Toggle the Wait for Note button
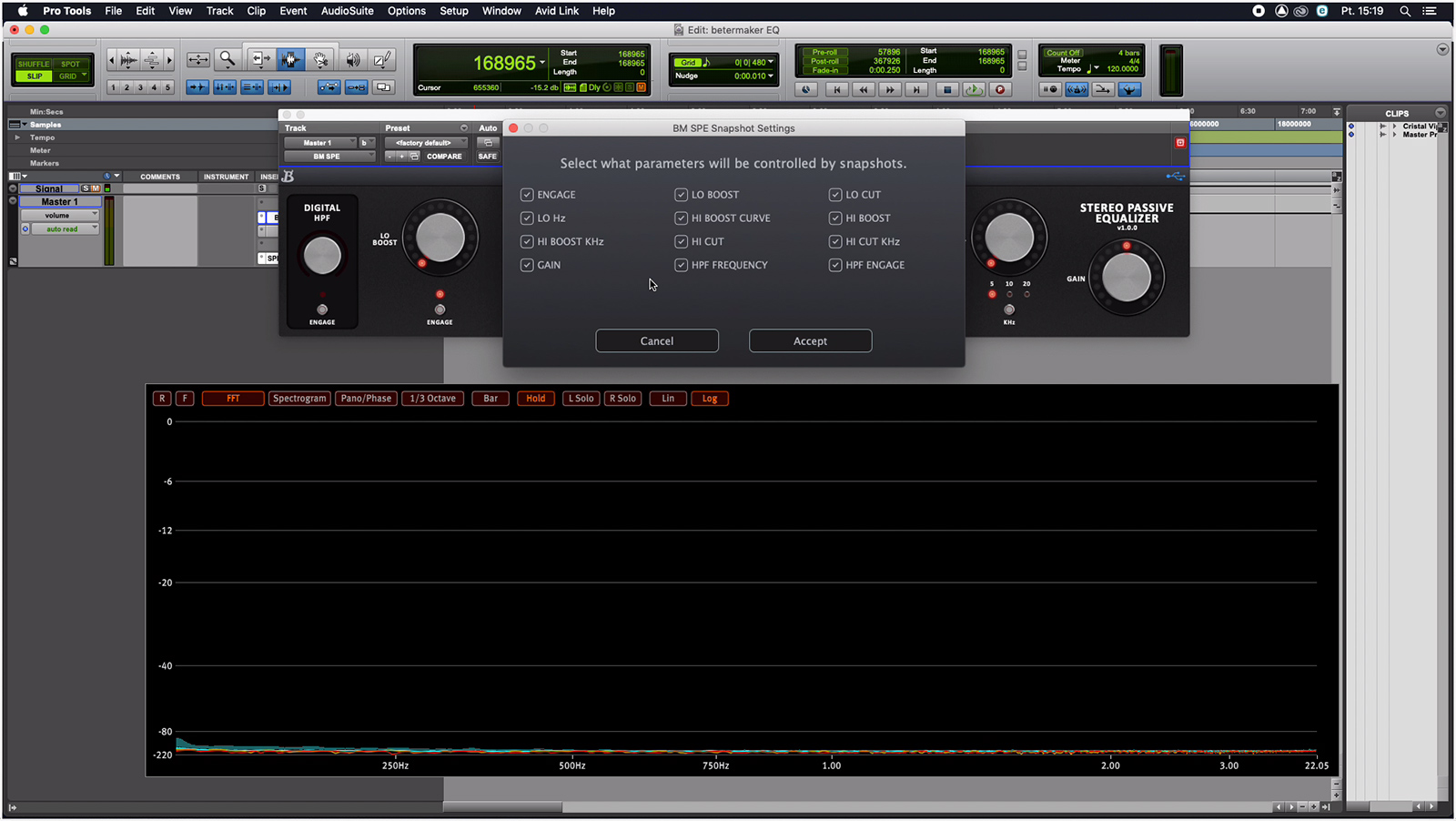Viewport: 1456px width, 821px height. 1050,89
